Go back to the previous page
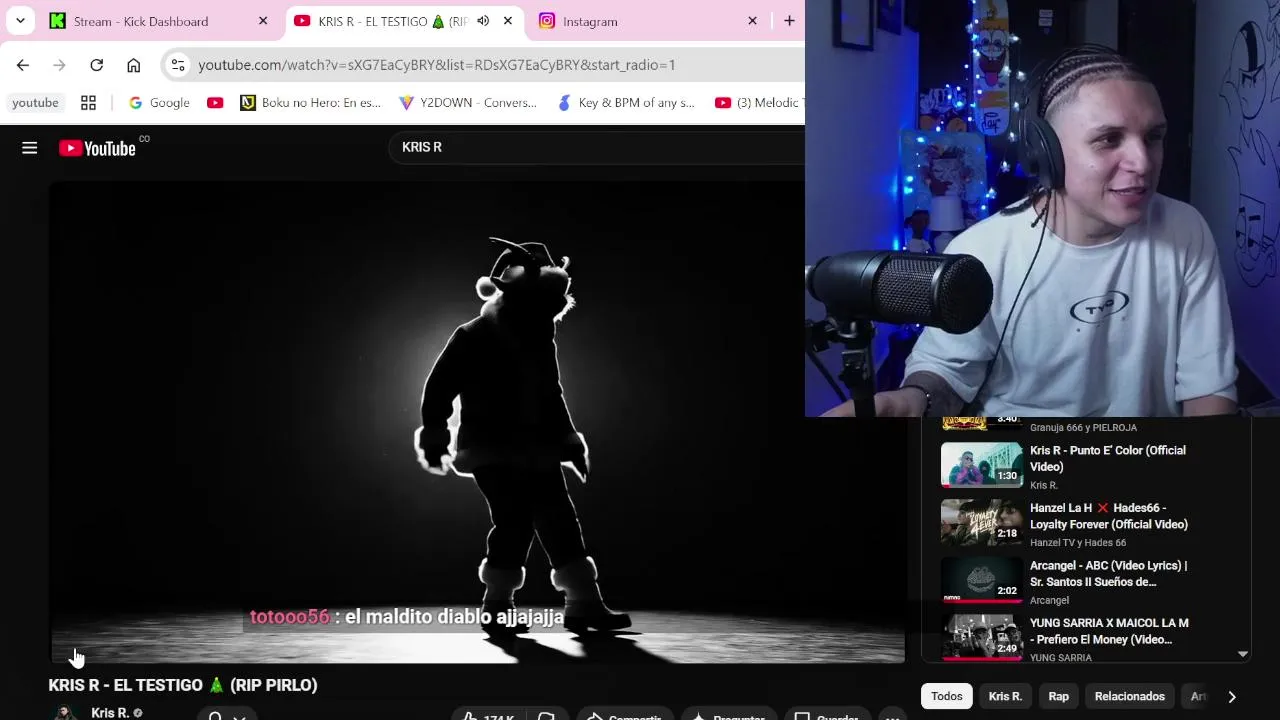The width and height of the screenshot is (1280, 720). [23, 65]
